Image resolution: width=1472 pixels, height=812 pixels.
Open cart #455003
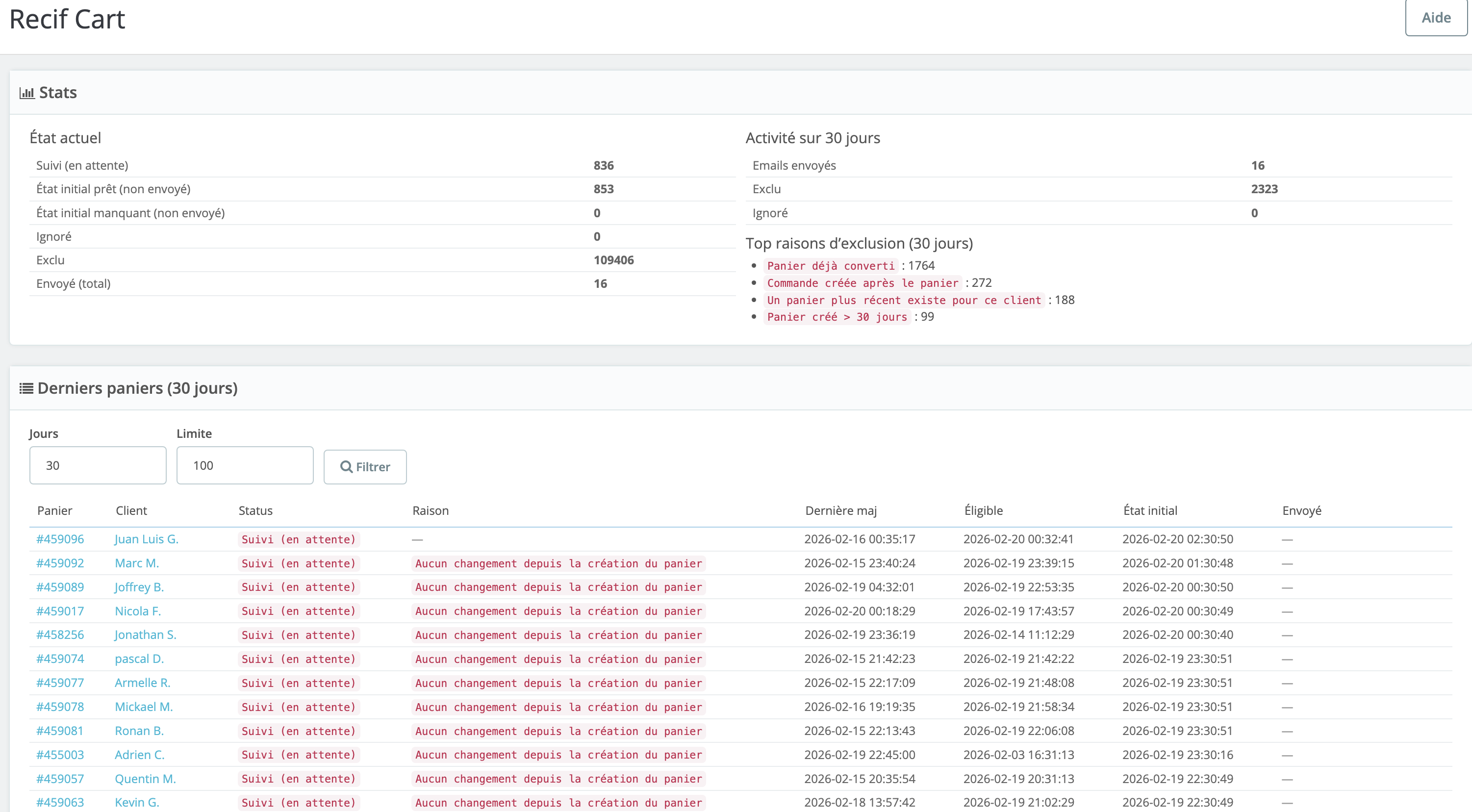coord(60,754)
